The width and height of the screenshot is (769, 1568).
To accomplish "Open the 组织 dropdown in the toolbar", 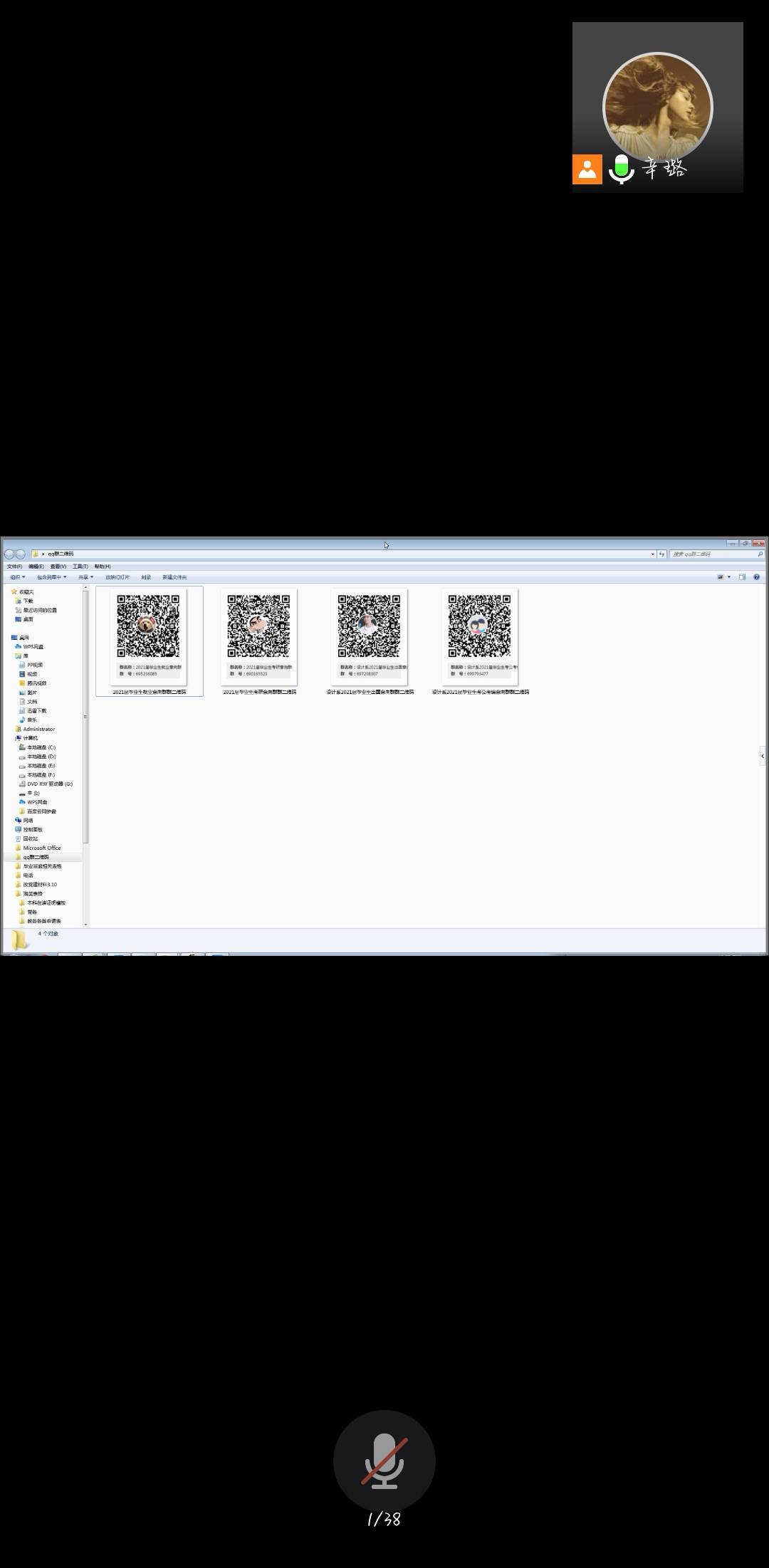I will 17,577.
